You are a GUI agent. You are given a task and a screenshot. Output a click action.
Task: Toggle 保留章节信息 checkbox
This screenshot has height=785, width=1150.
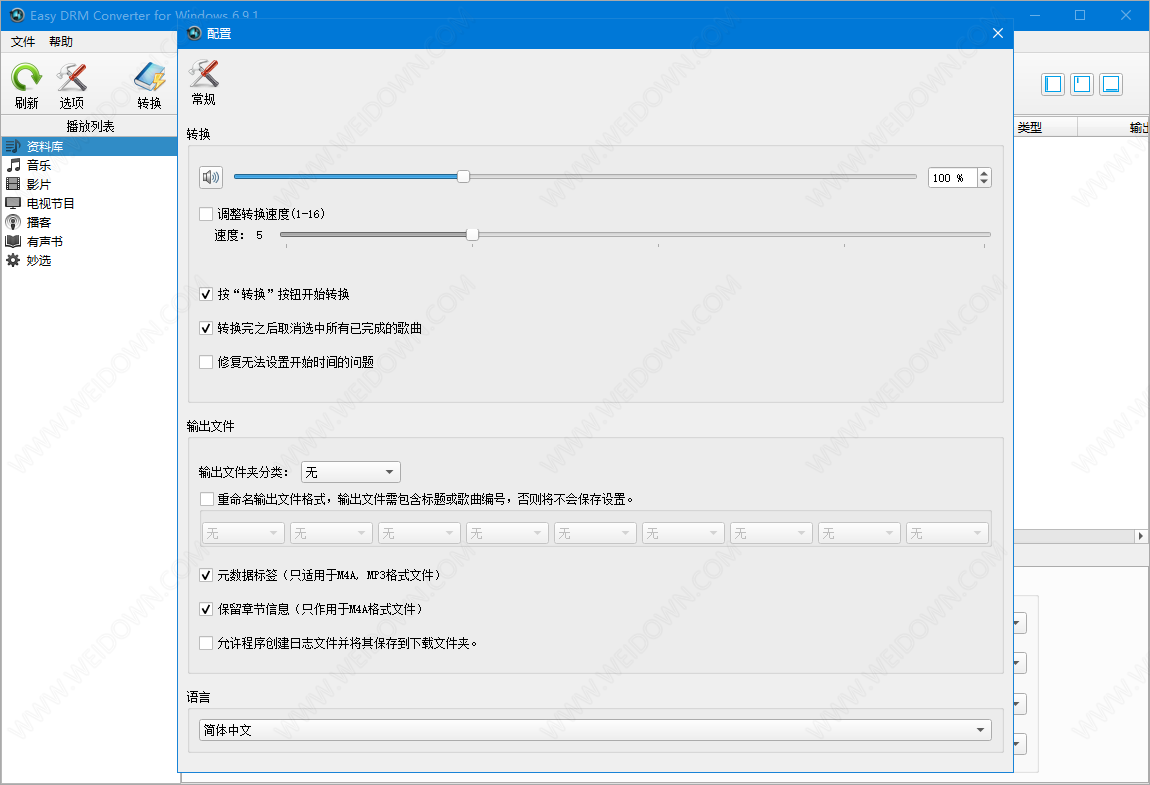pos(206,609)
